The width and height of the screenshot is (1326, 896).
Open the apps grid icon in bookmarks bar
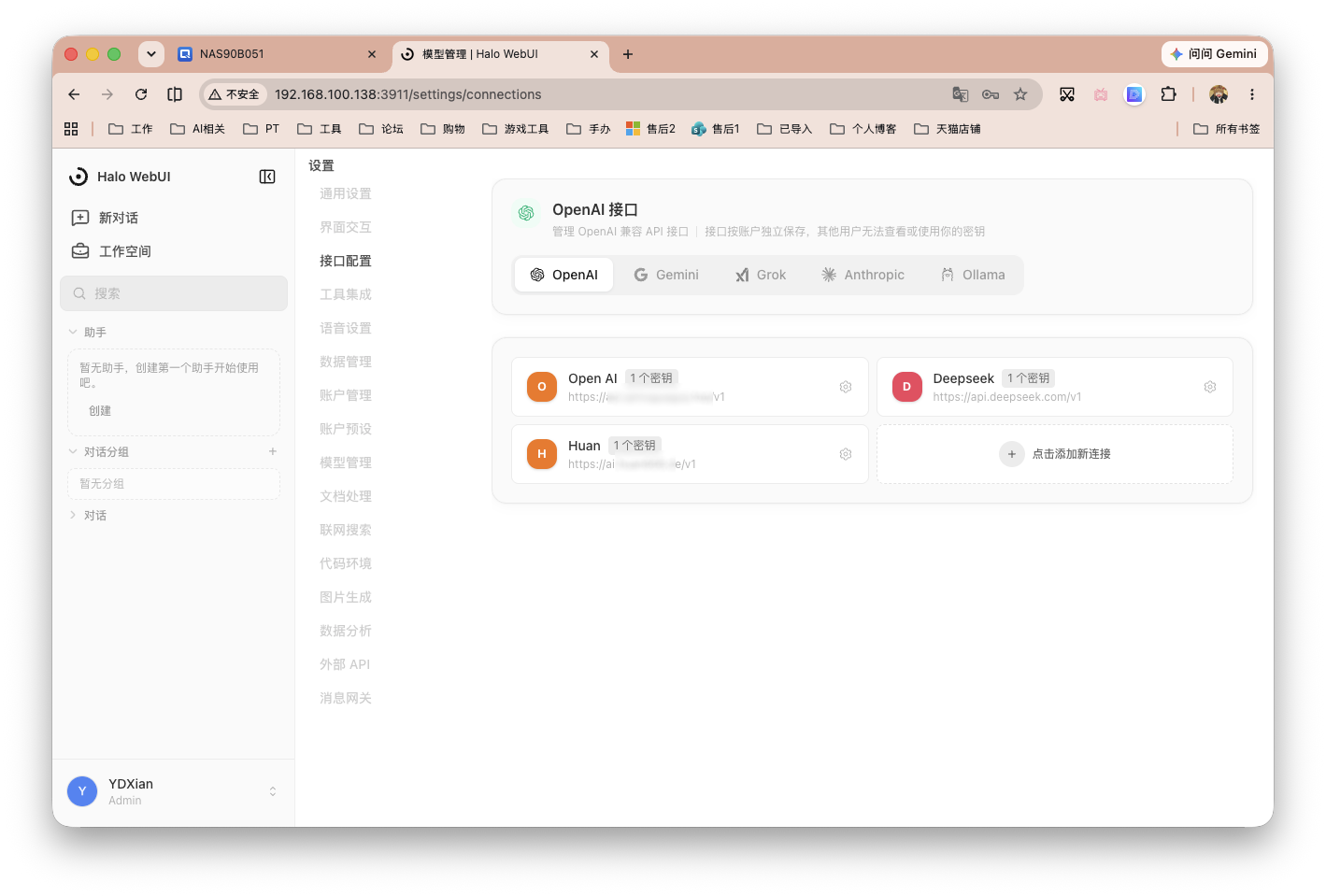(71, 129)
